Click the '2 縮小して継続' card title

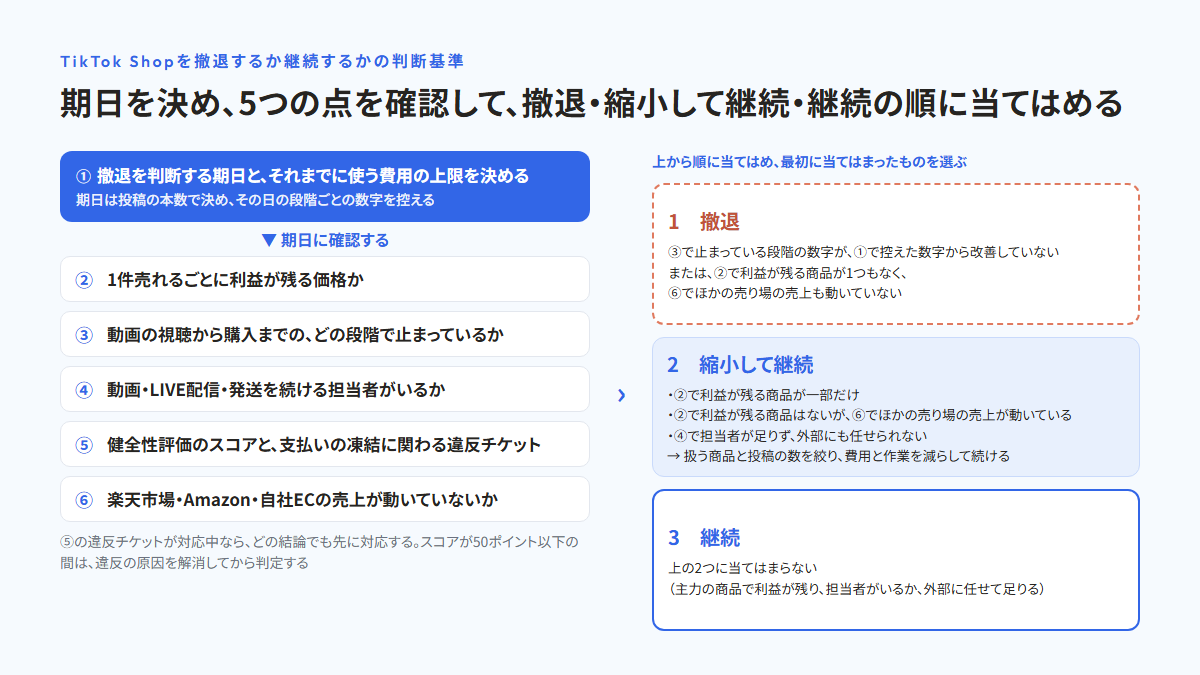click(x=740, y=364)
